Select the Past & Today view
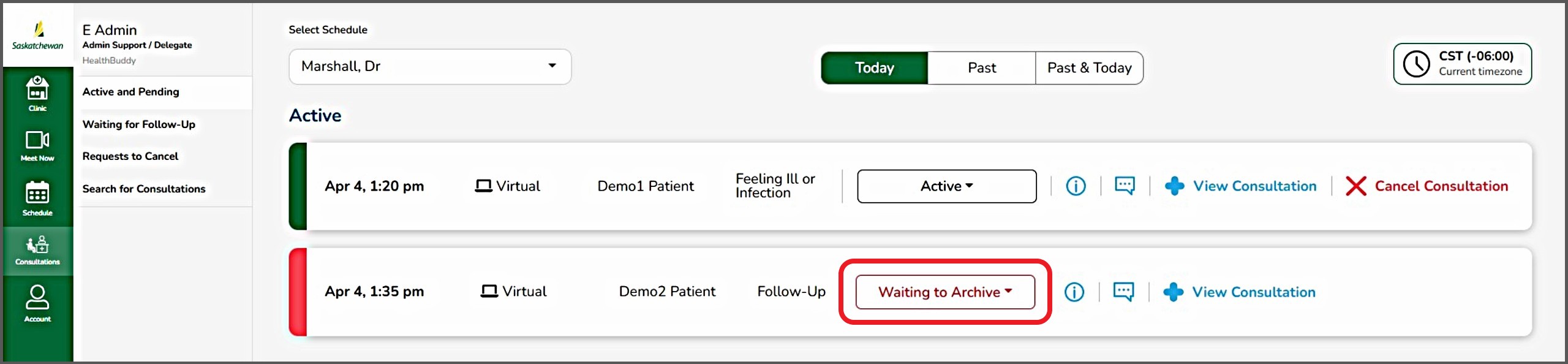 pyautogui.click(x=1089, y=68)
